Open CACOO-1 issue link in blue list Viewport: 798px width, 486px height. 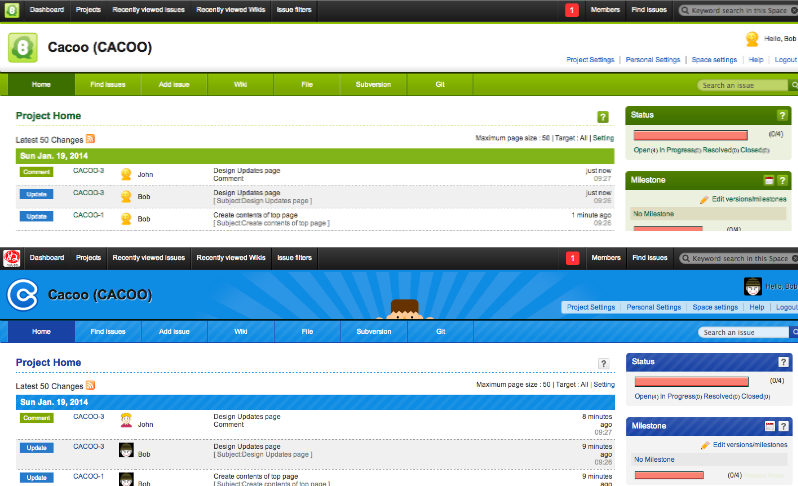[89, 476]
